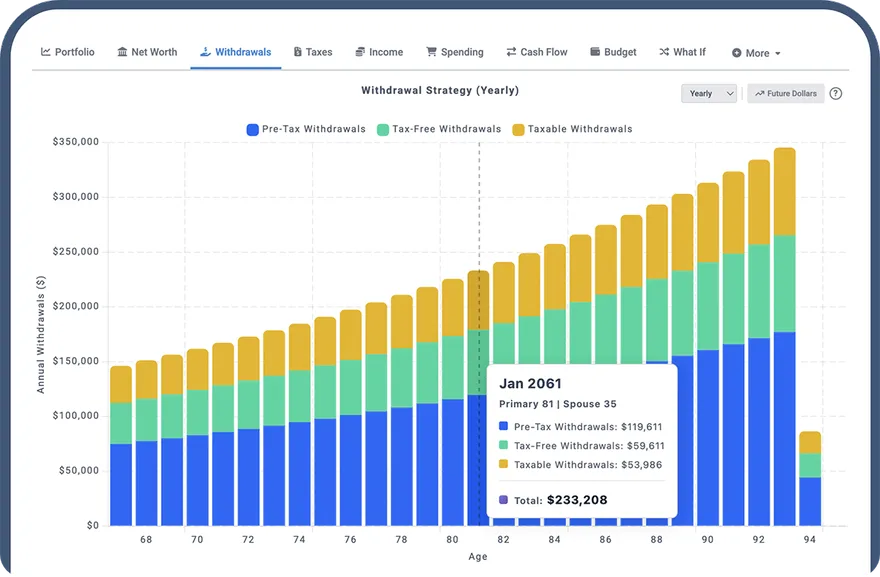The image size is (880, 577).
Task: Click the Jan 2061 tooltip heading
Action: 530,383
